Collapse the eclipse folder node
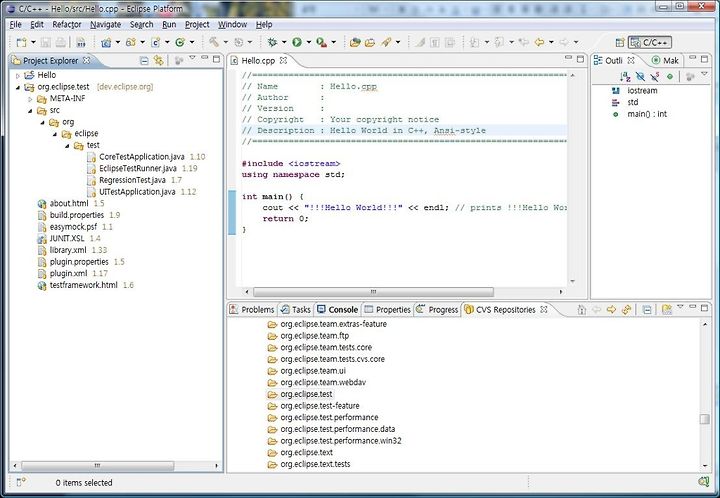Image resolution: width=720 pixels, height=498 pixels. point(55,134)
